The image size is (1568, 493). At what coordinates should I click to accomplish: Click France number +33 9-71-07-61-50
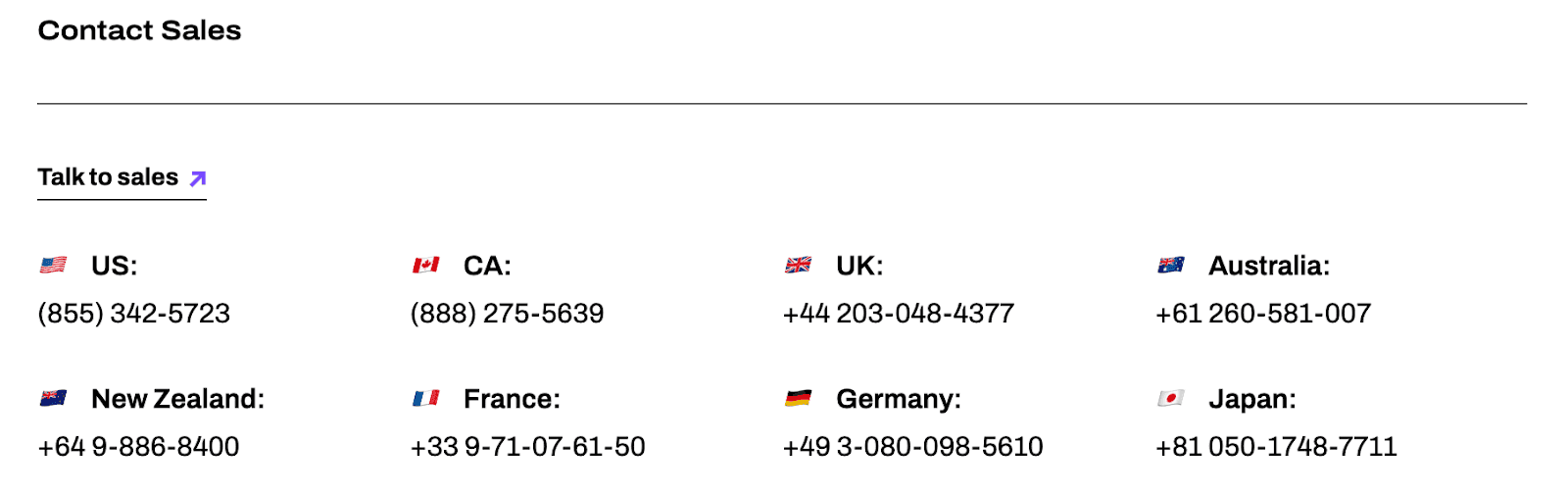click(527, 447)
